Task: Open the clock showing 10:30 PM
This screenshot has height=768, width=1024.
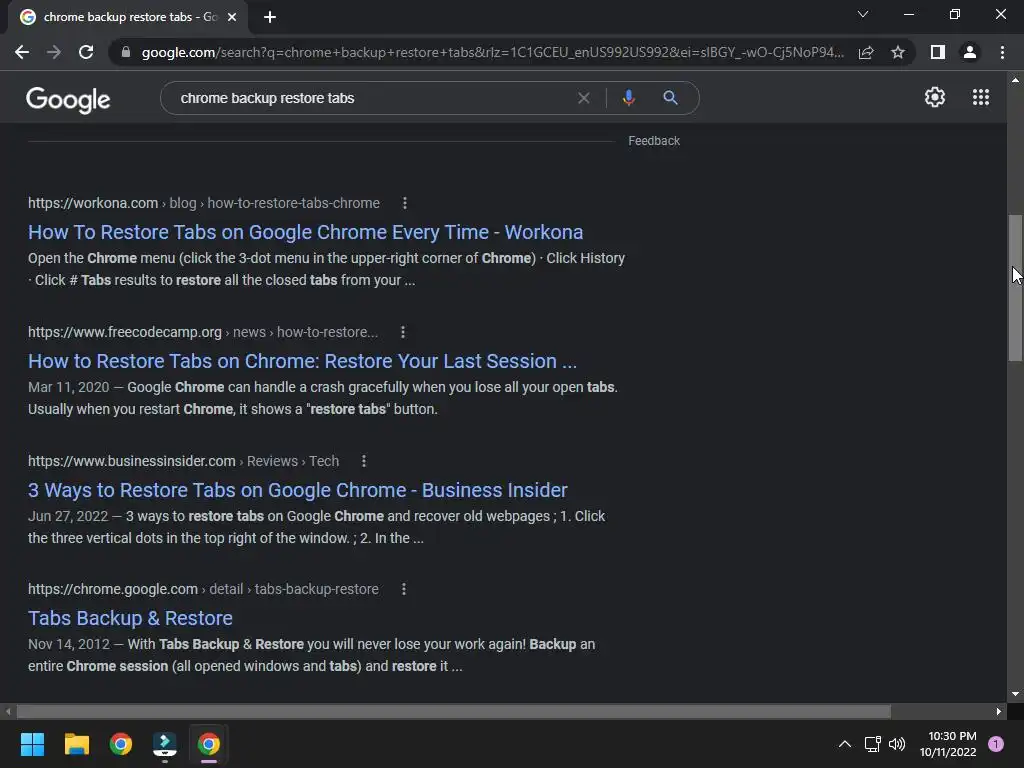Action: click(x=948, y=744)
